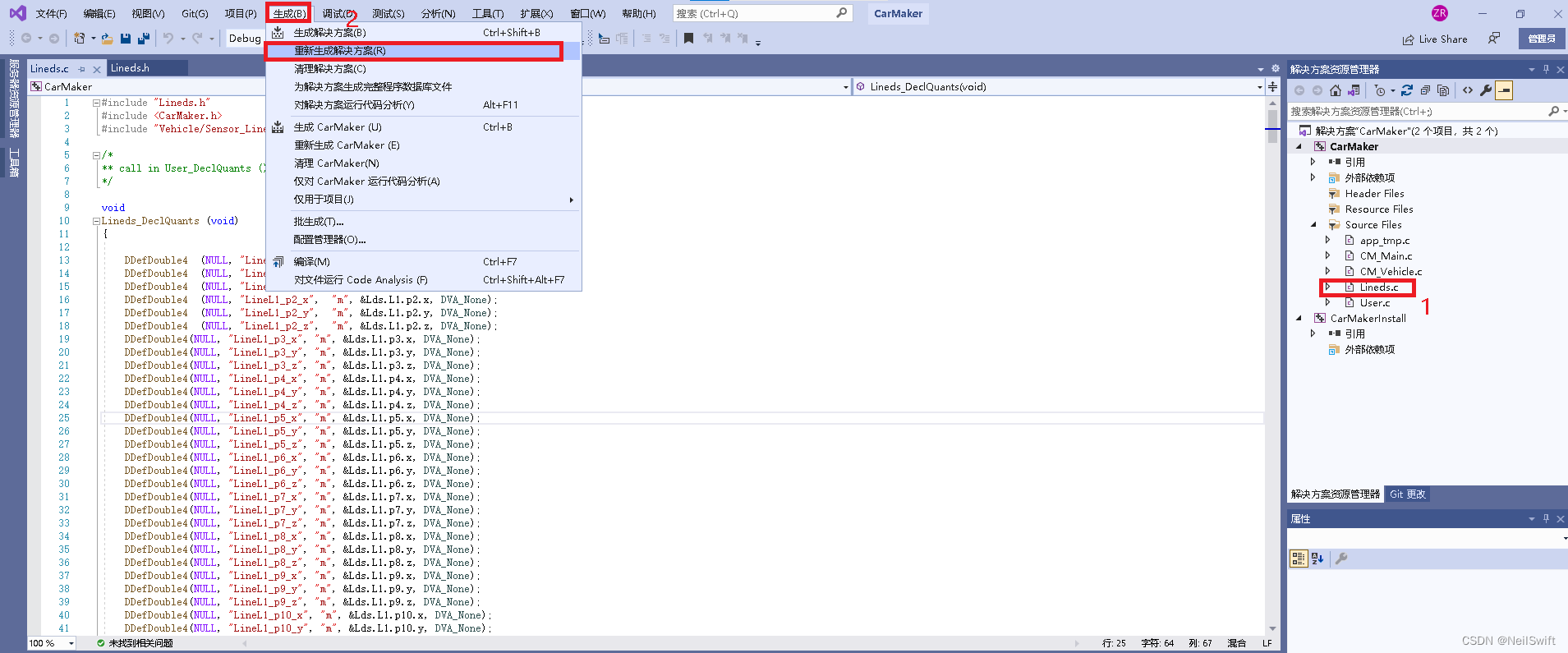Switch views using the Solution Explorer views icon
The width and height of the screenshot is (1568, 653).
(1354, 90)
